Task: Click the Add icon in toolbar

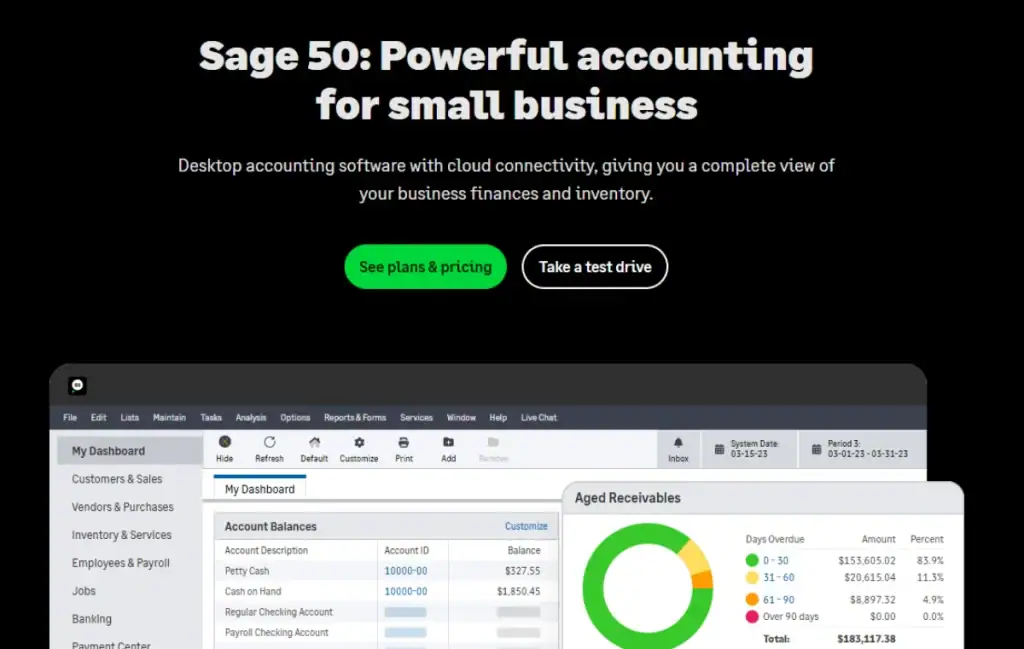Action: click(448, 442)
